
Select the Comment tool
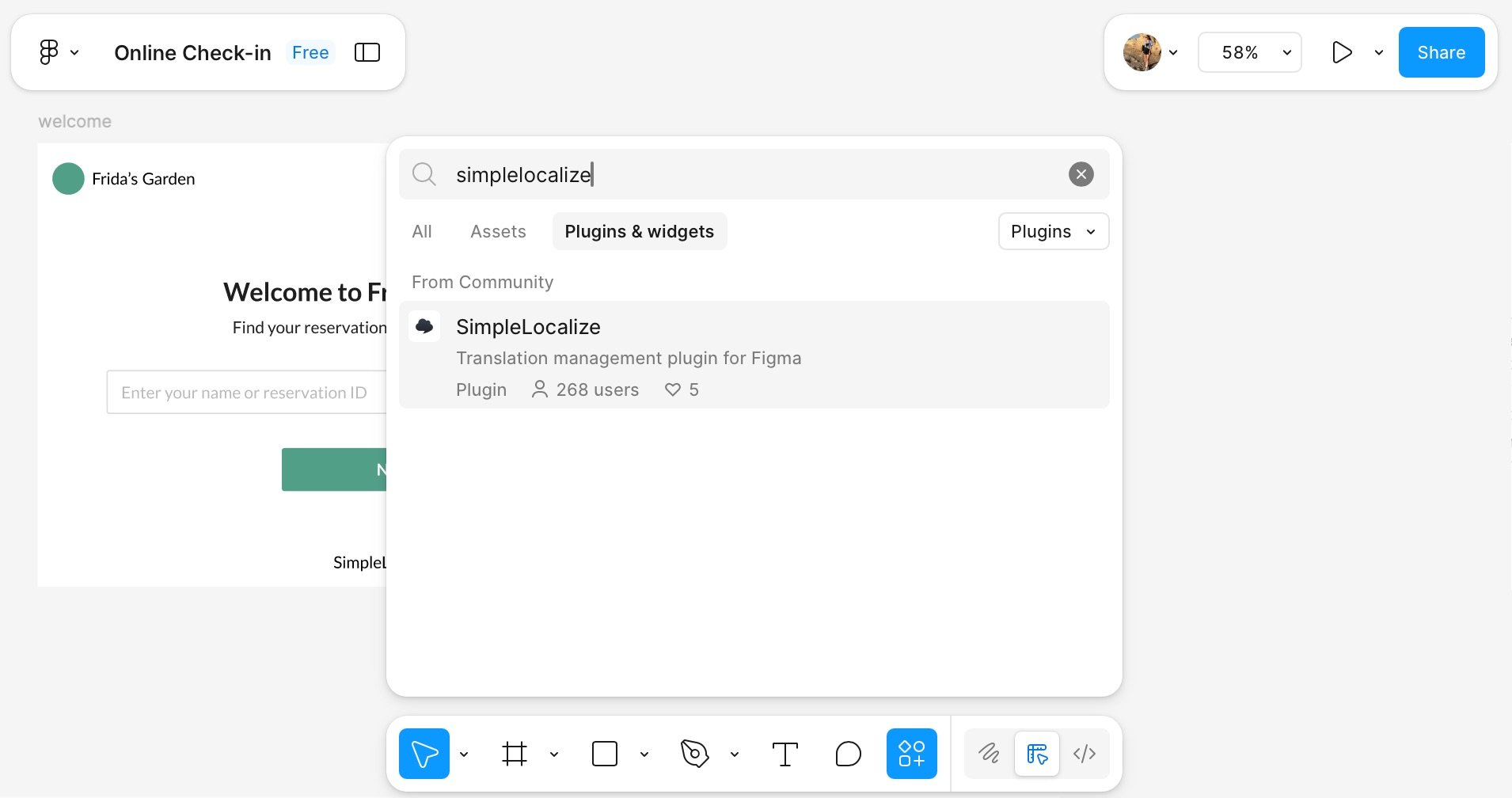tap(848, 754)
